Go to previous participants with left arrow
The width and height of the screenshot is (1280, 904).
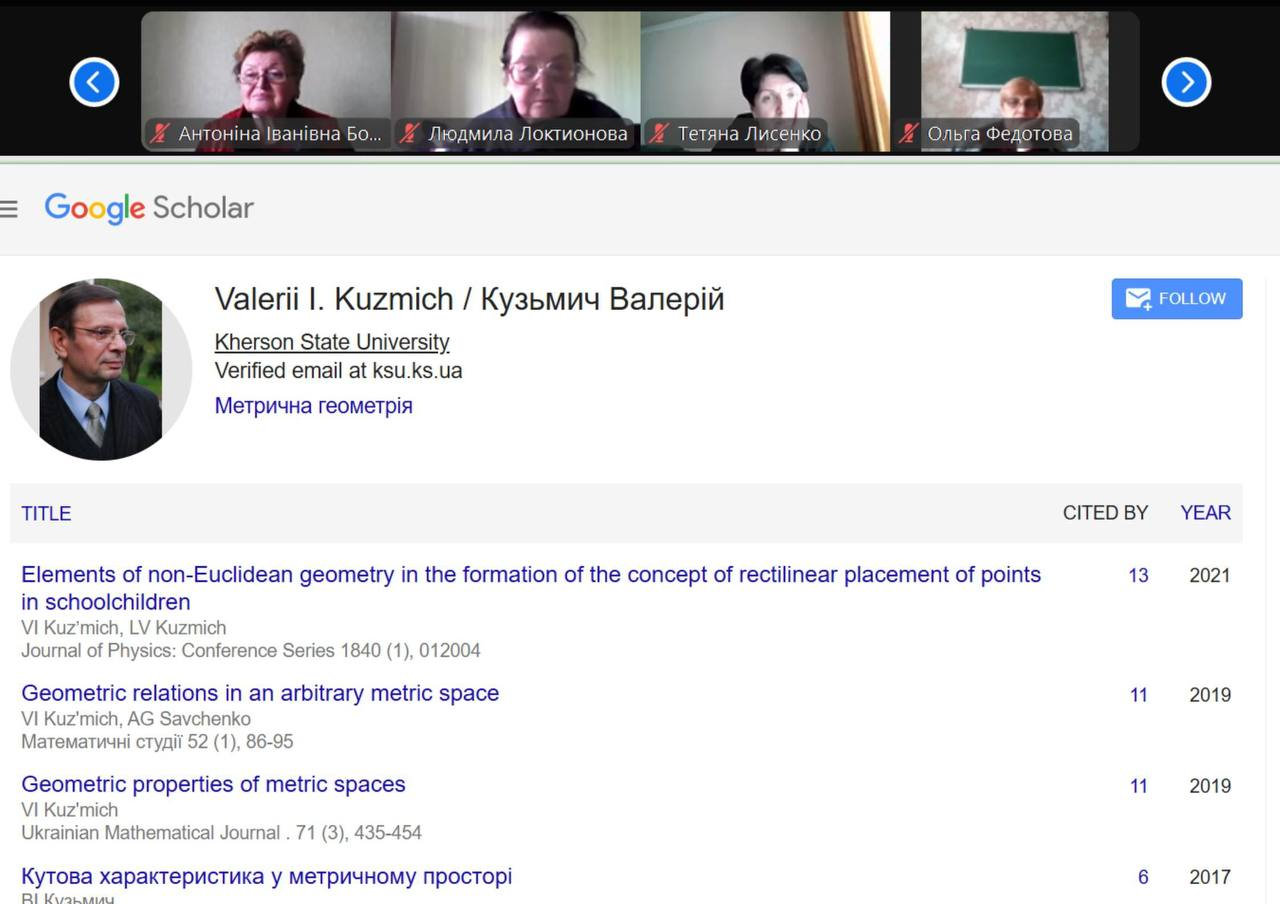(x=94, y=82)
